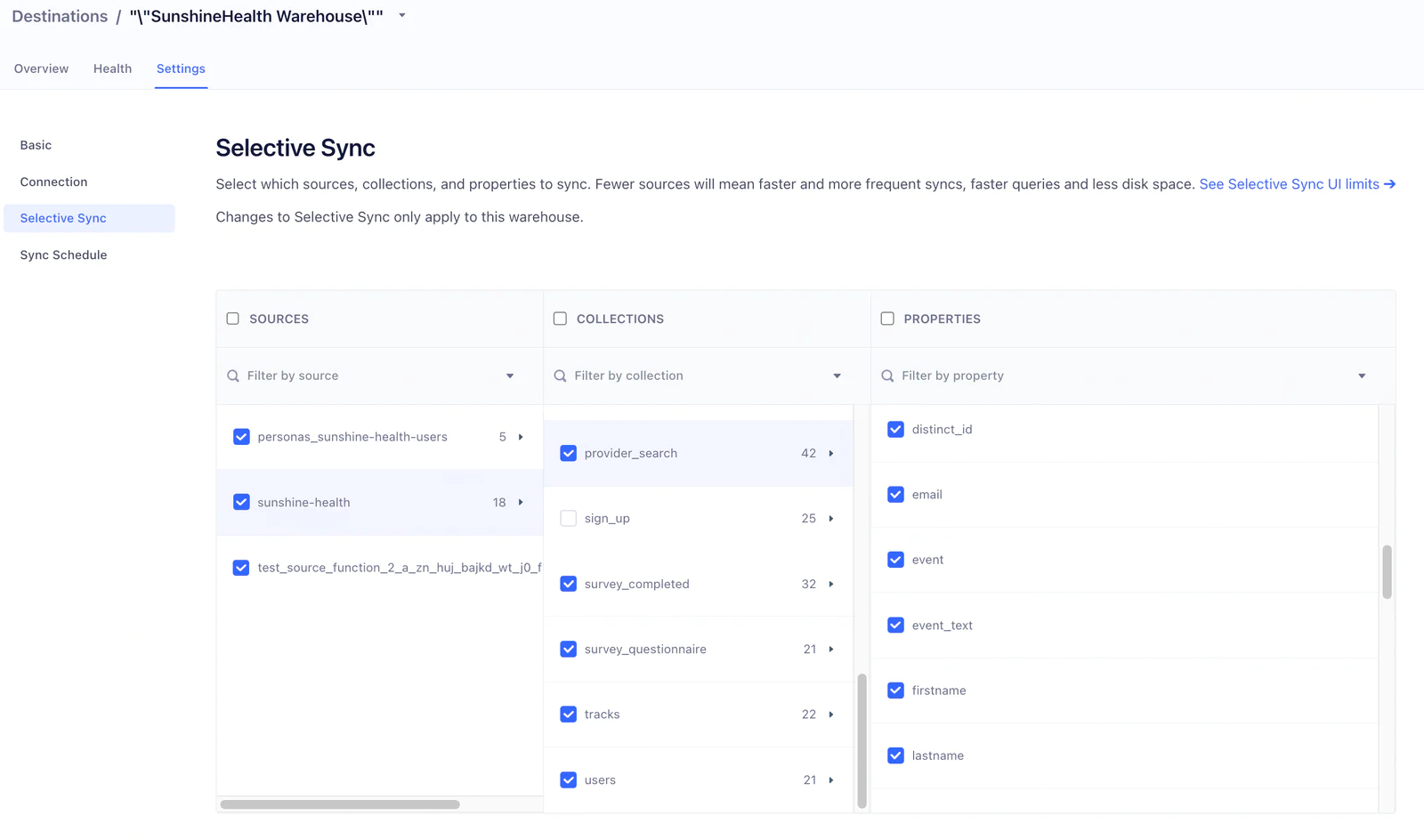1424x840 pixels.
Task: Open tracks collection arrow
Action: 831,715
